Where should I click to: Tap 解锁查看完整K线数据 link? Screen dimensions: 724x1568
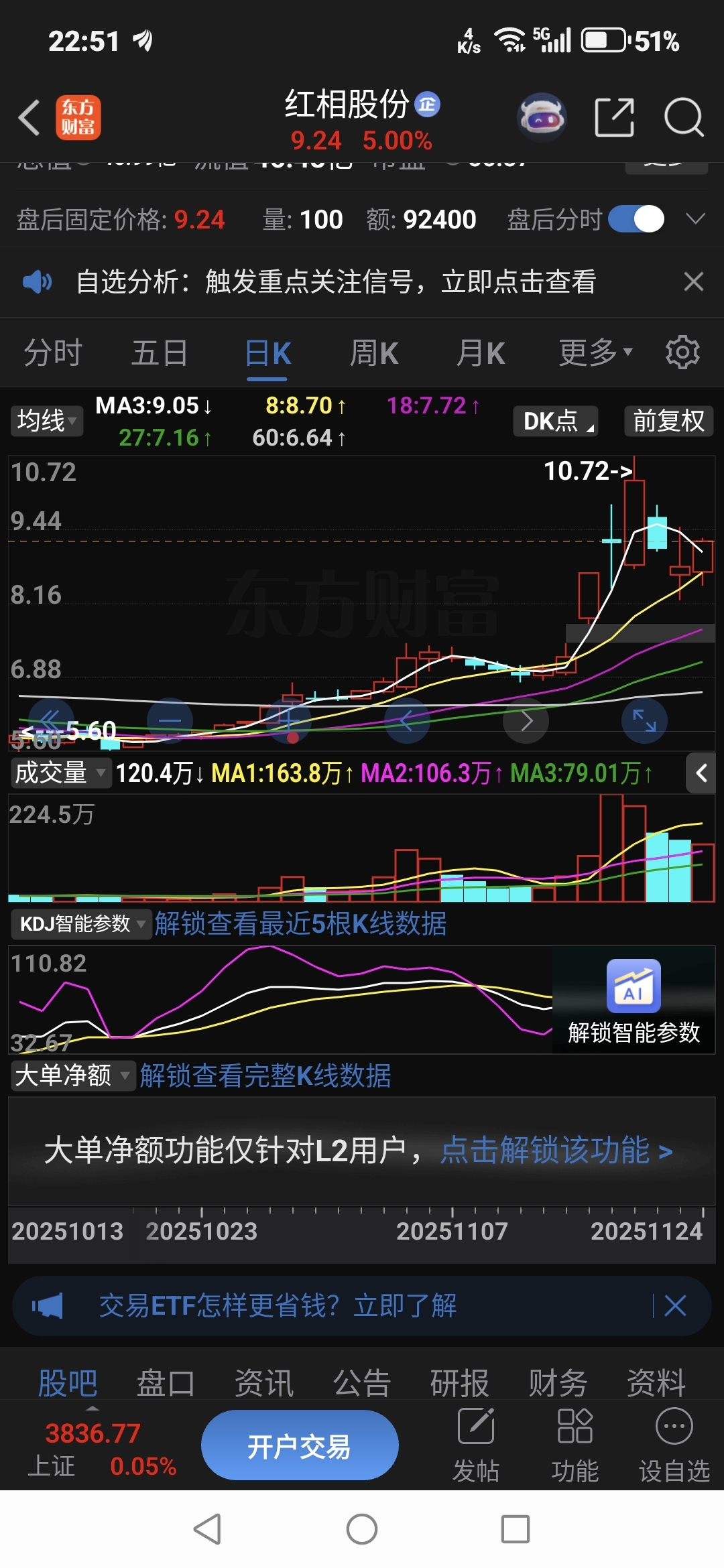(265, 1075)
